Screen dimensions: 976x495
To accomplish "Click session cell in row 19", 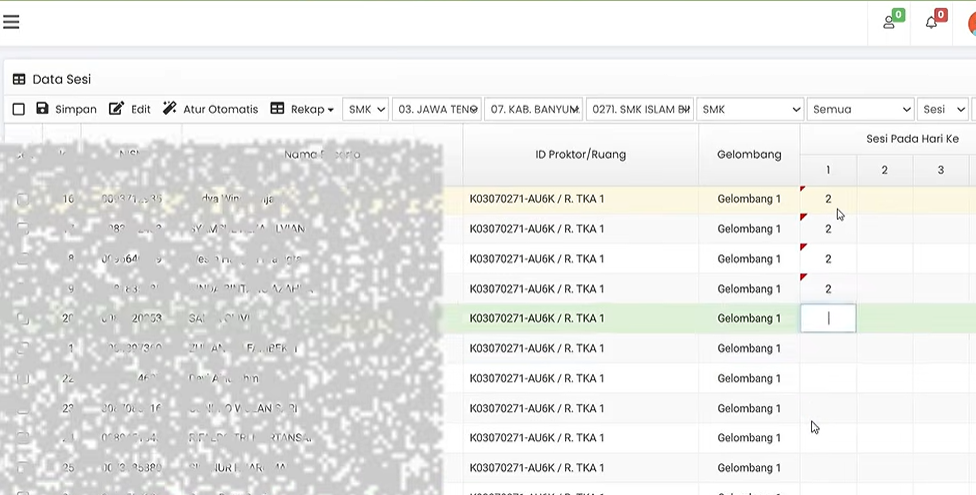I will click(x=828, y=289).
